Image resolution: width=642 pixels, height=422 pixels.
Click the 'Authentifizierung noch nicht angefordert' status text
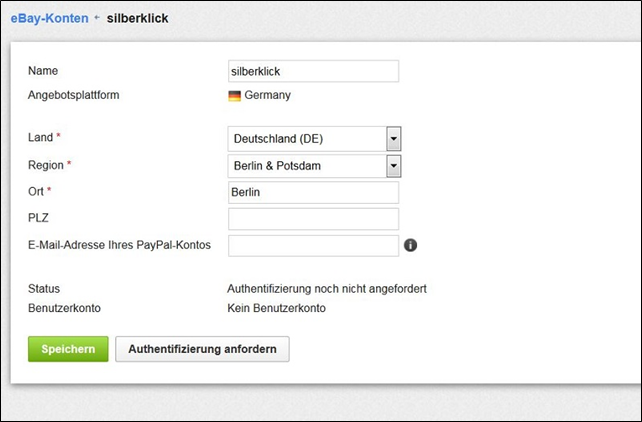pos(327,289)
